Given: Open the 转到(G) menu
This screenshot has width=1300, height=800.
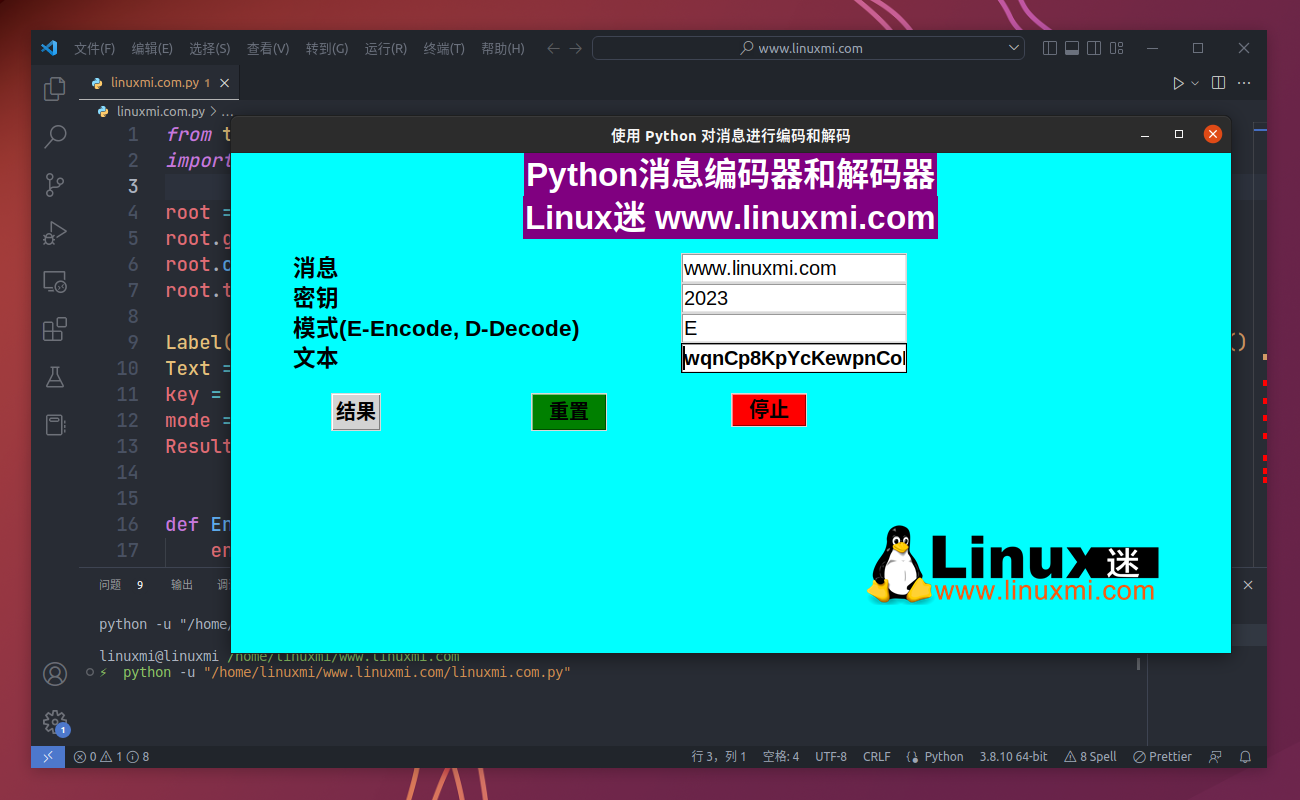Looking at the screenshot, I should tap(327, 48).
